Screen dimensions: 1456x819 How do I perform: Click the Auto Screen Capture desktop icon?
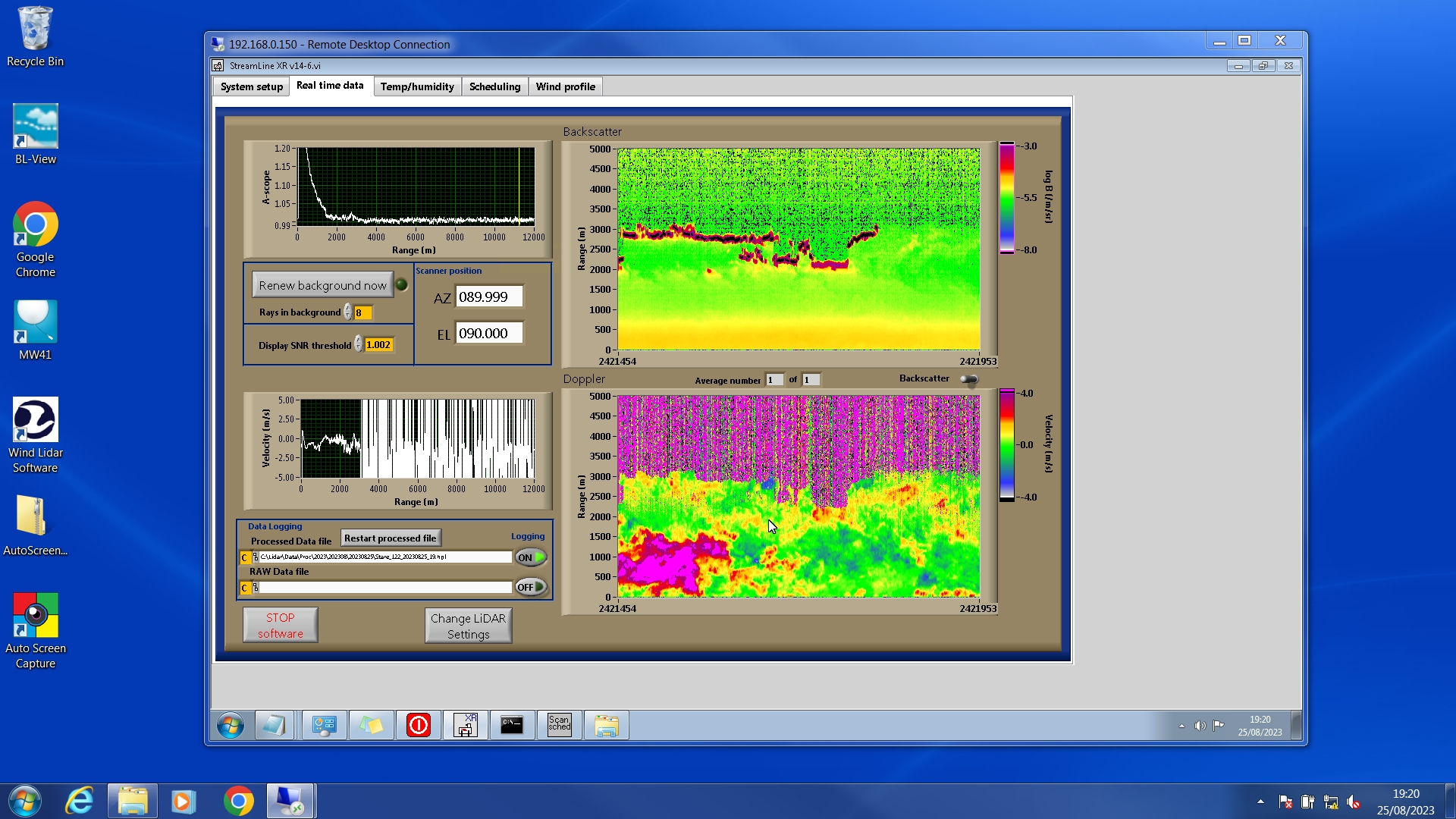coord(35,631)
